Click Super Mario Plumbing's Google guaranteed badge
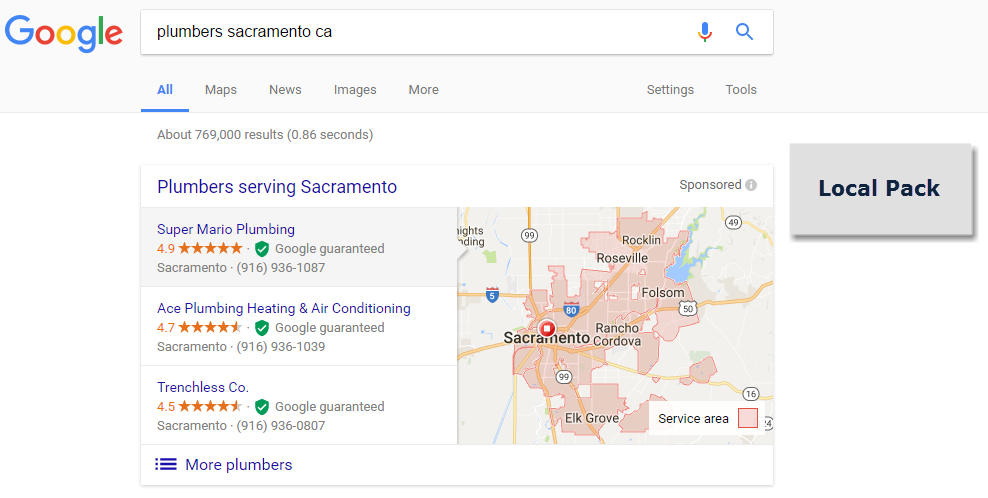 coord(262,249)
